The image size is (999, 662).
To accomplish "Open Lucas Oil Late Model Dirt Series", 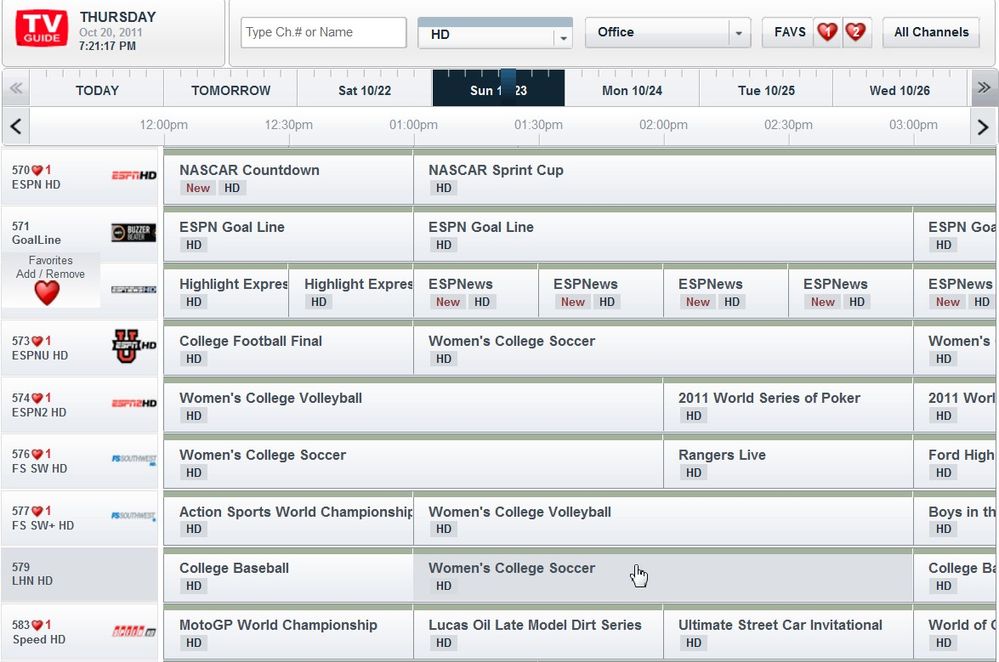I will [538, 634].
